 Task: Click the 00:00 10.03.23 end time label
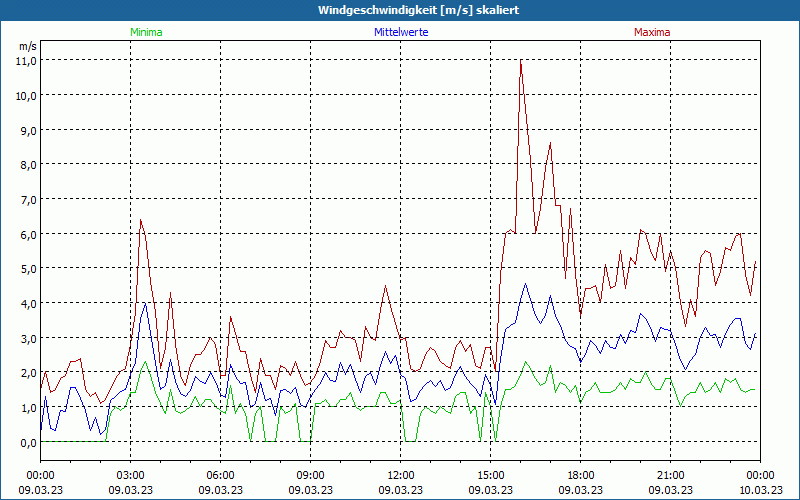coord(760,482)
